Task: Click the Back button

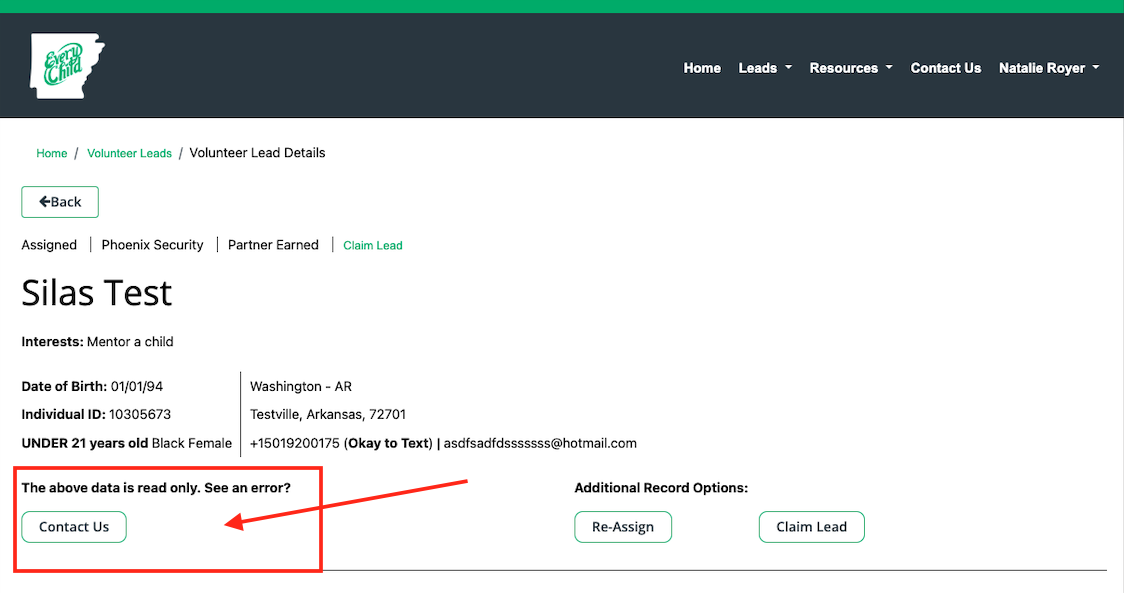Action: pos(60,202)
